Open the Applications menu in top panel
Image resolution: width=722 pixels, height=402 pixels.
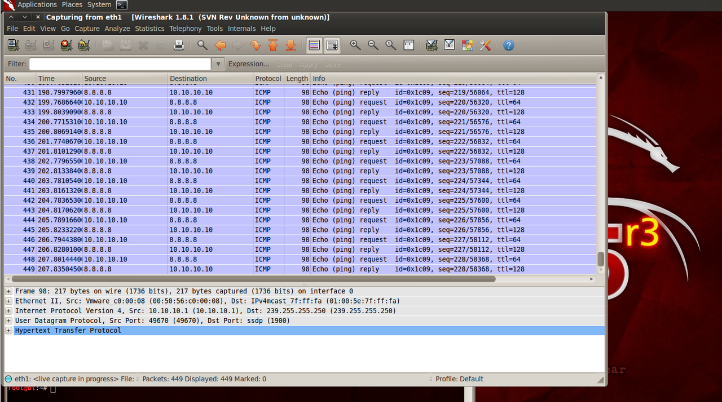click(x=37, y=5)
